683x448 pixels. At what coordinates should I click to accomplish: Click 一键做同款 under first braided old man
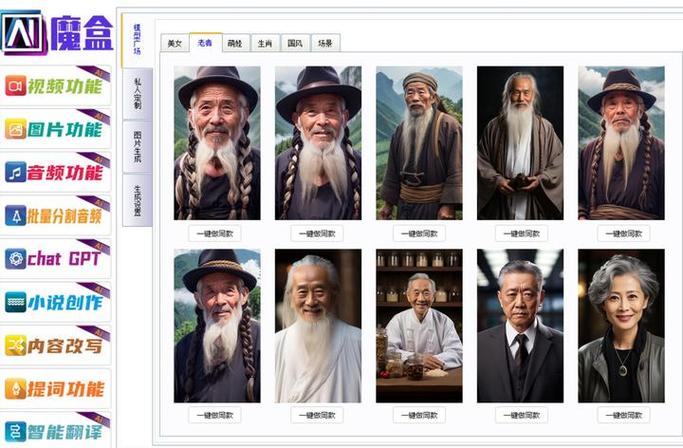coord(215,234)
